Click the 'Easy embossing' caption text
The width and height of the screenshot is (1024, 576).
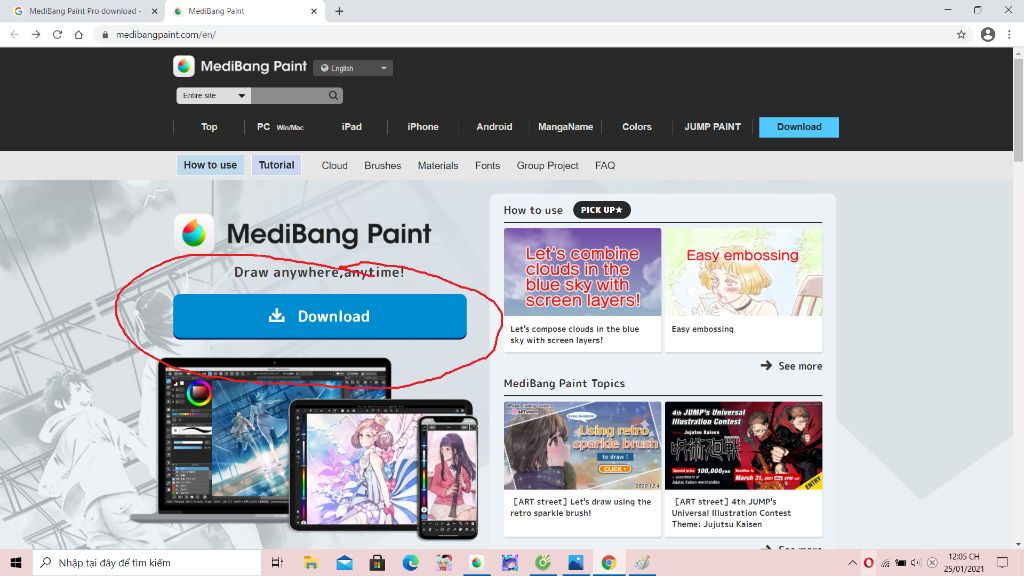[703, 329]
